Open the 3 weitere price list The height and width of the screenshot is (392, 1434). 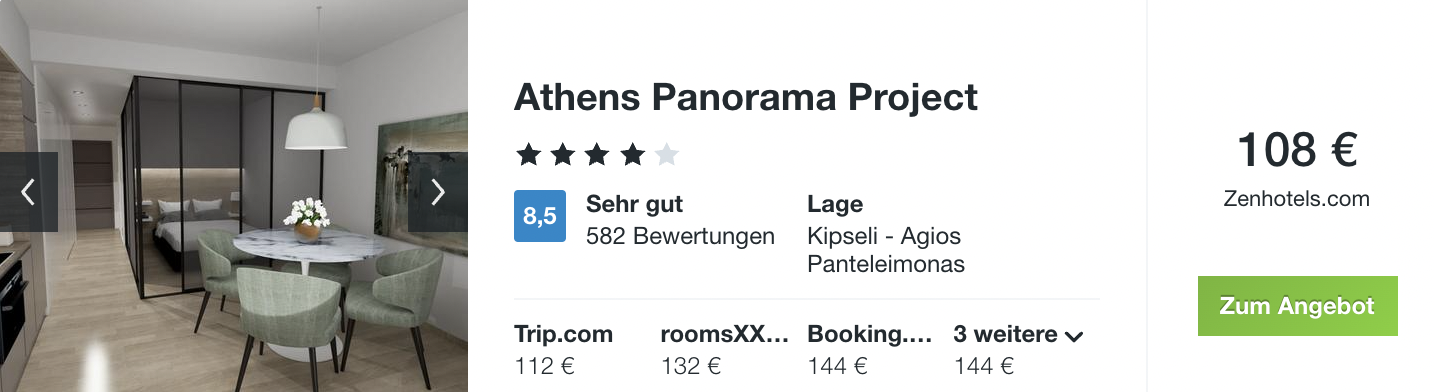(x=1019, y=350)
